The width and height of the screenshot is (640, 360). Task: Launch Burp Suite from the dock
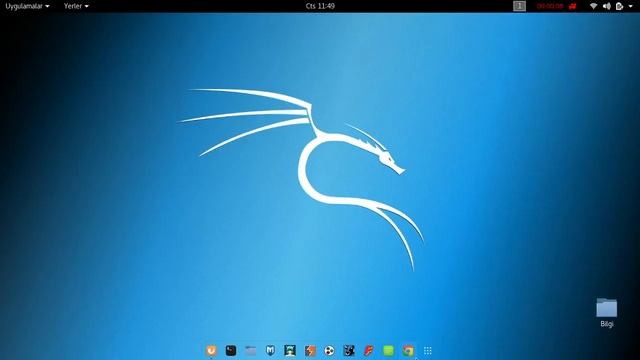(310, 350)
